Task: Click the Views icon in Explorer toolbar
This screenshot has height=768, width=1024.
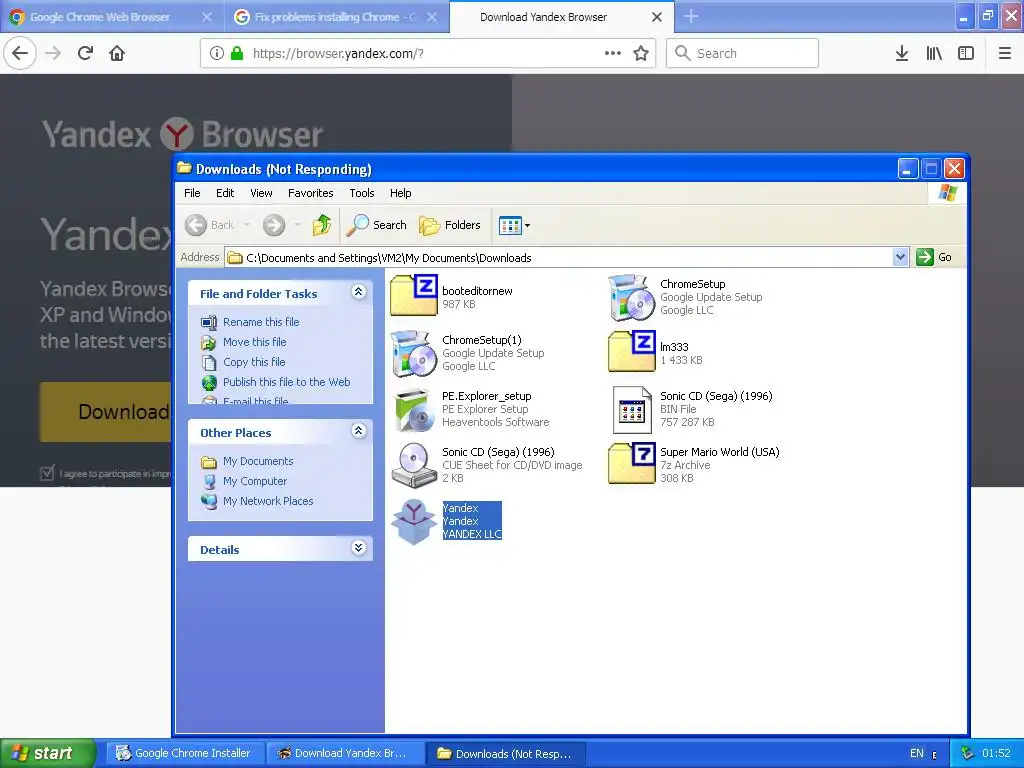Action: 509,226
